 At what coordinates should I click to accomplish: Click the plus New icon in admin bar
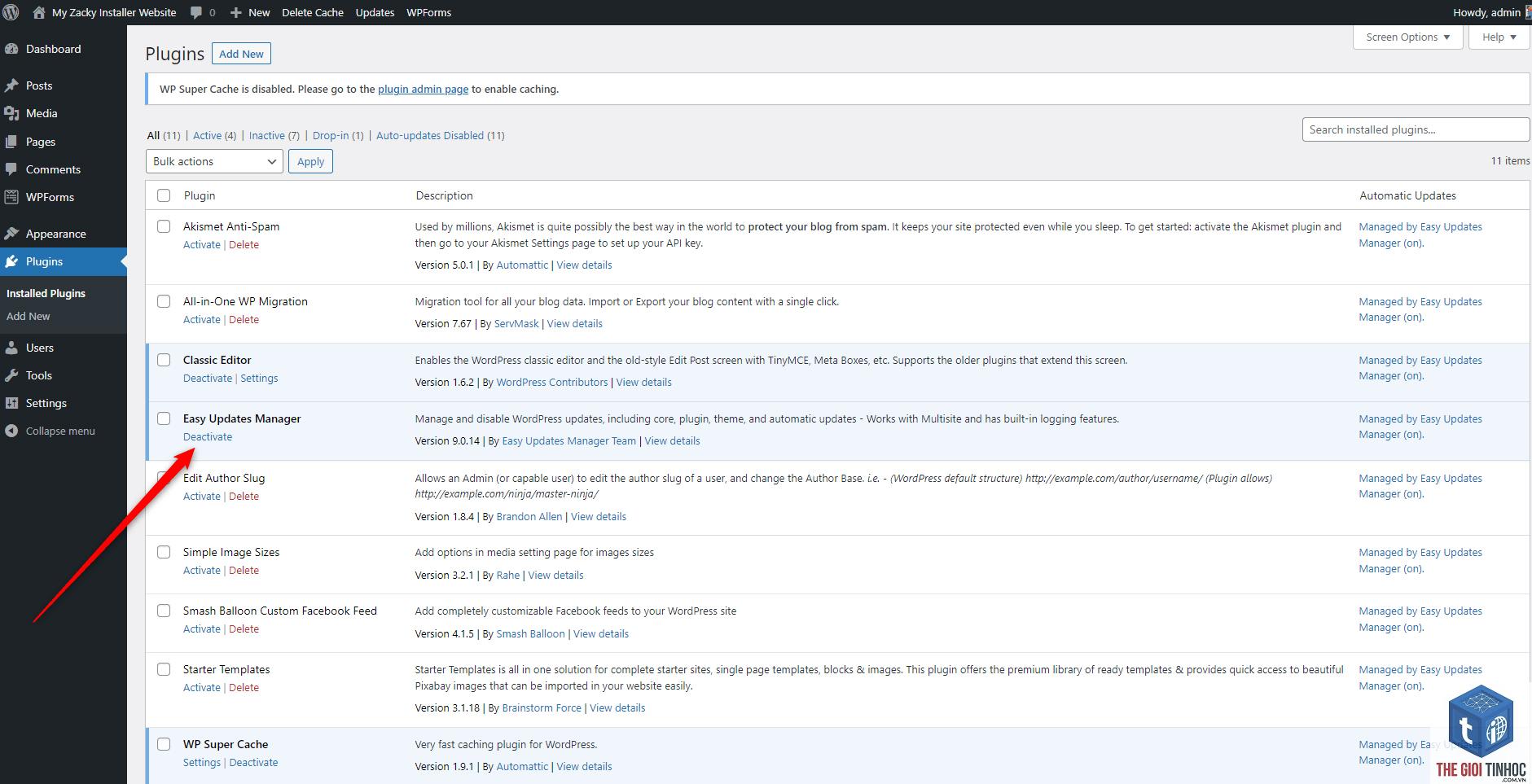[x=235, y=12]
